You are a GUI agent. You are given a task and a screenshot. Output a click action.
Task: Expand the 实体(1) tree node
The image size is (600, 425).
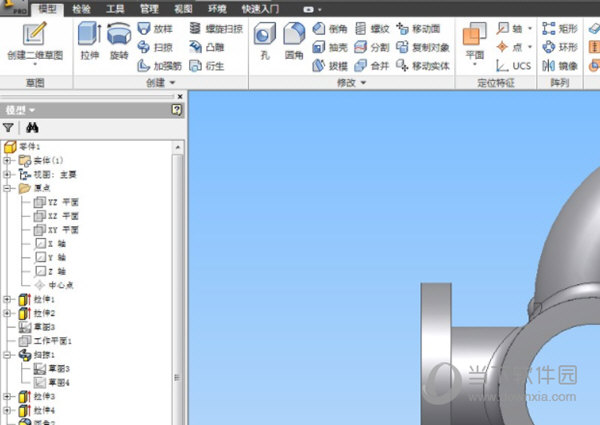pos(7,160)
